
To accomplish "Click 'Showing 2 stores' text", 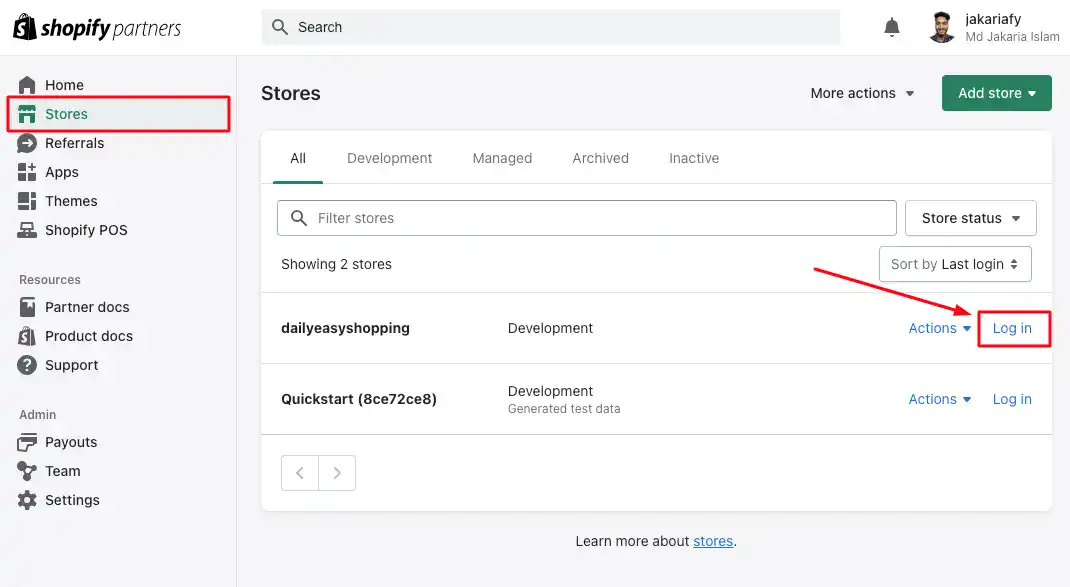I will pos(336,264).
